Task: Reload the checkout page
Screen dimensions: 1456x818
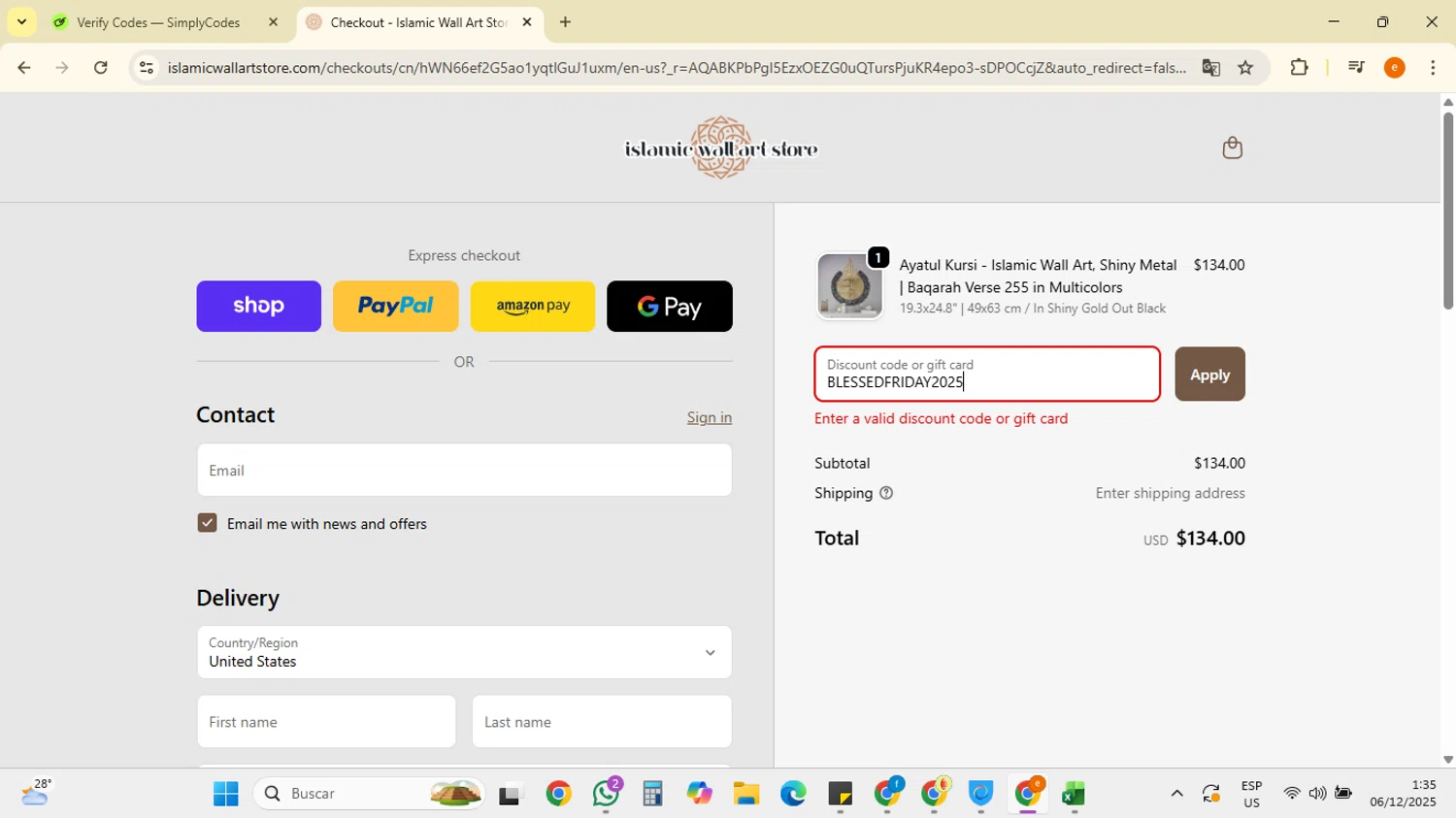Action: coord(101,68)
